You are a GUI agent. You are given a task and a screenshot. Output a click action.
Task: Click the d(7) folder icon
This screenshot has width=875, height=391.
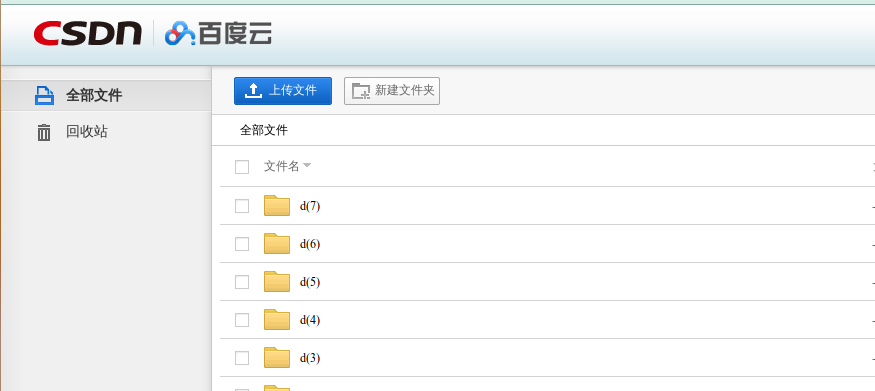(x=277, y=205)
